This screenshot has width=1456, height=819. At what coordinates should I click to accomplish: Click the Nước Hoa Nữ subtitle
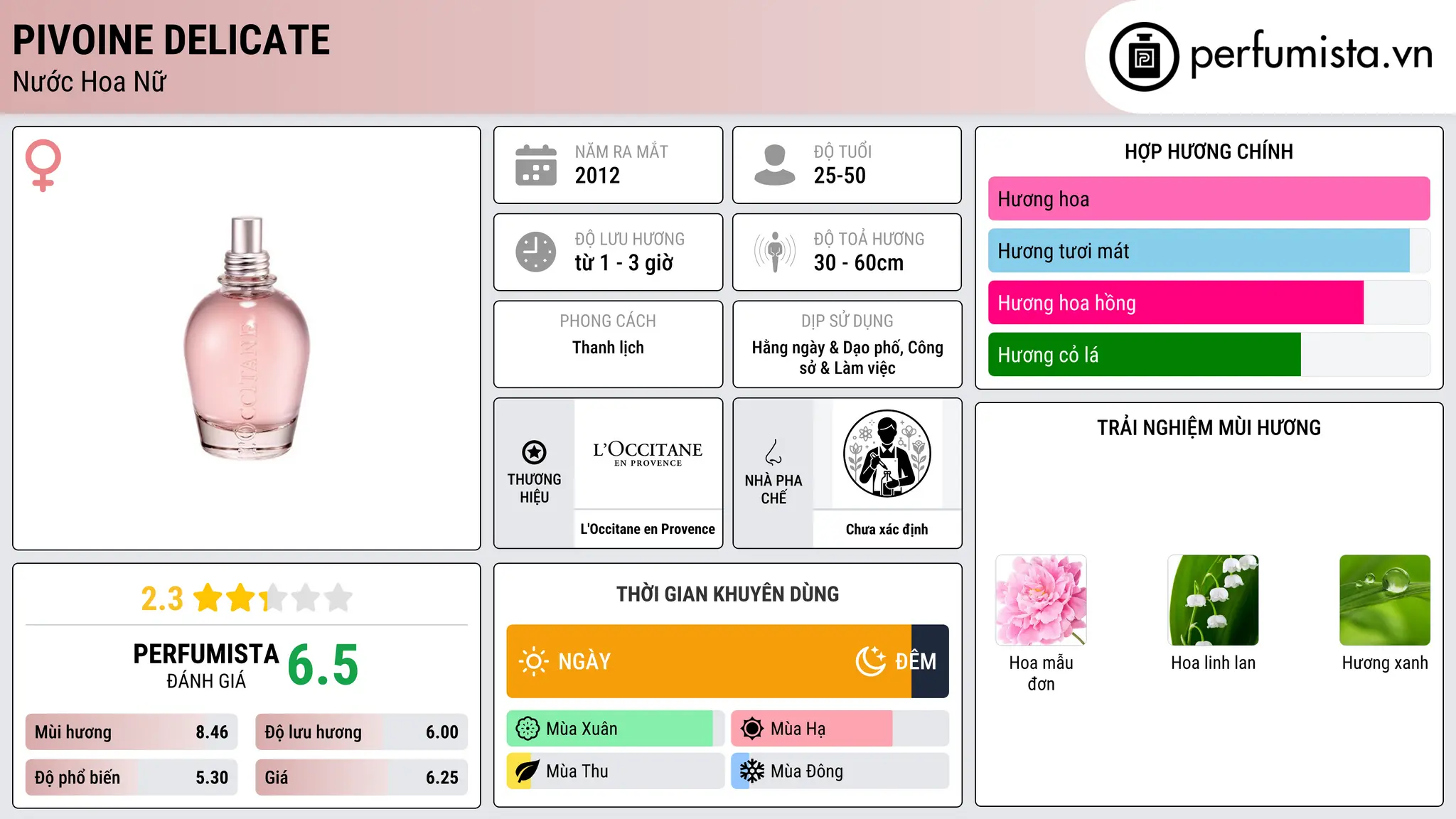(x=90, y=82)
